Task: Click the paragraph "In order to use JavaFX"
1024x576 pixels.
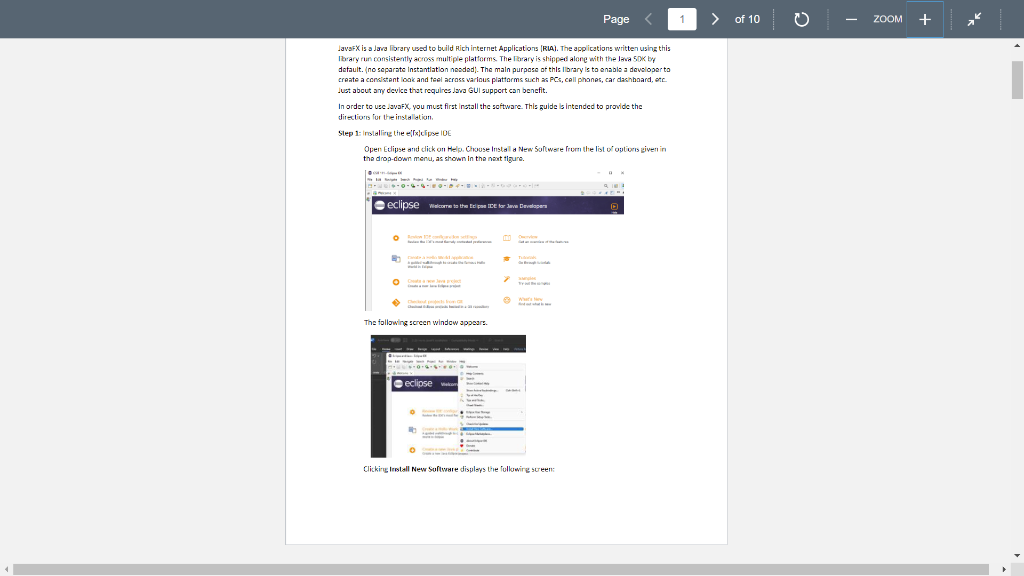Action: click(x=490, y=112)
